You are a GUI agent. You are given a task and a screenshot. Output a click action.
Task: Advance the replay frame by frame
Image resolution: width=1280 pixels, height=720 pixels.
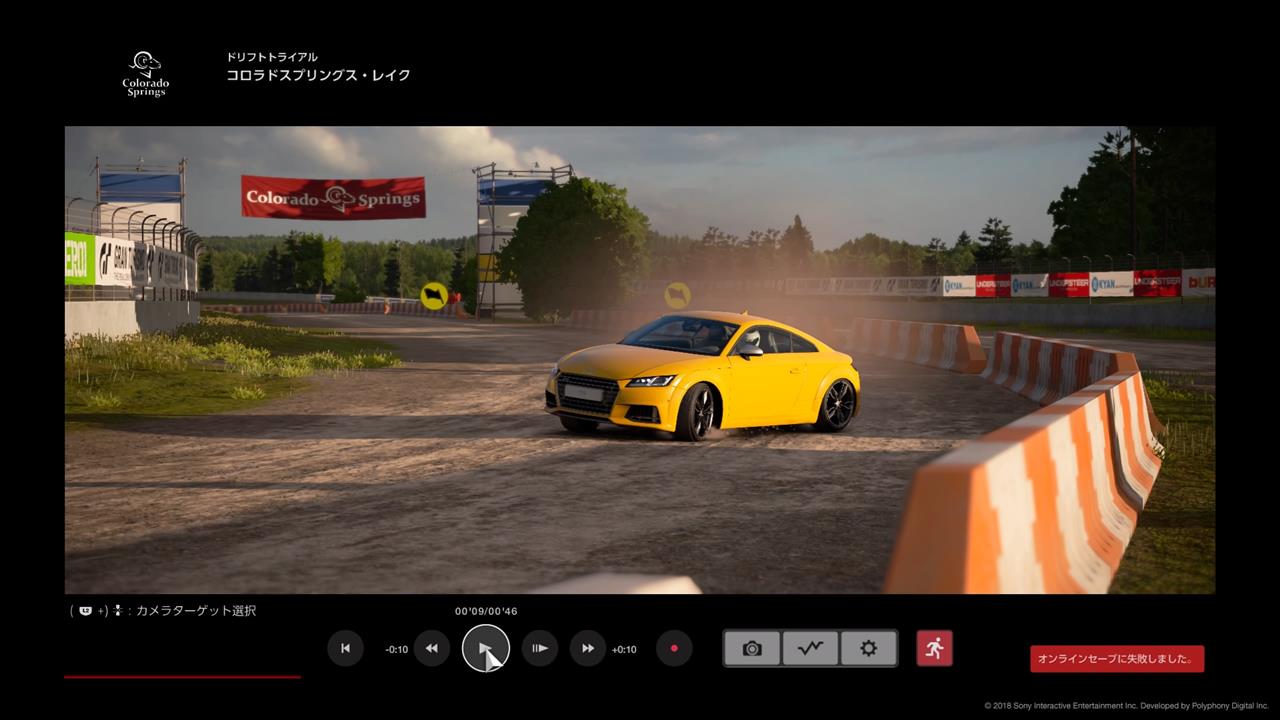pos(540,648)
